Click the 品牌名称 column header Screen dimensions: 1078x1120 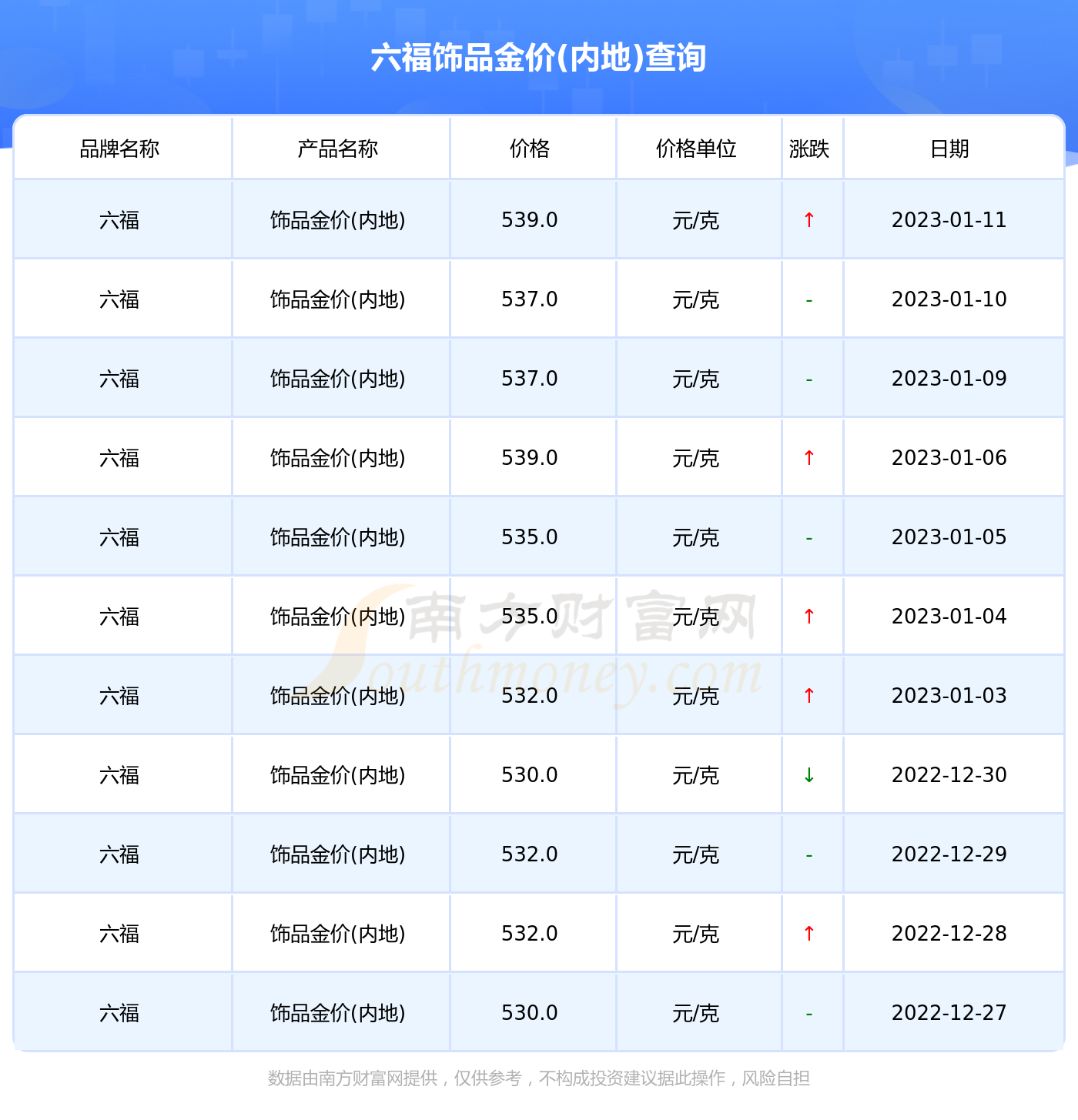pos(119,149)
